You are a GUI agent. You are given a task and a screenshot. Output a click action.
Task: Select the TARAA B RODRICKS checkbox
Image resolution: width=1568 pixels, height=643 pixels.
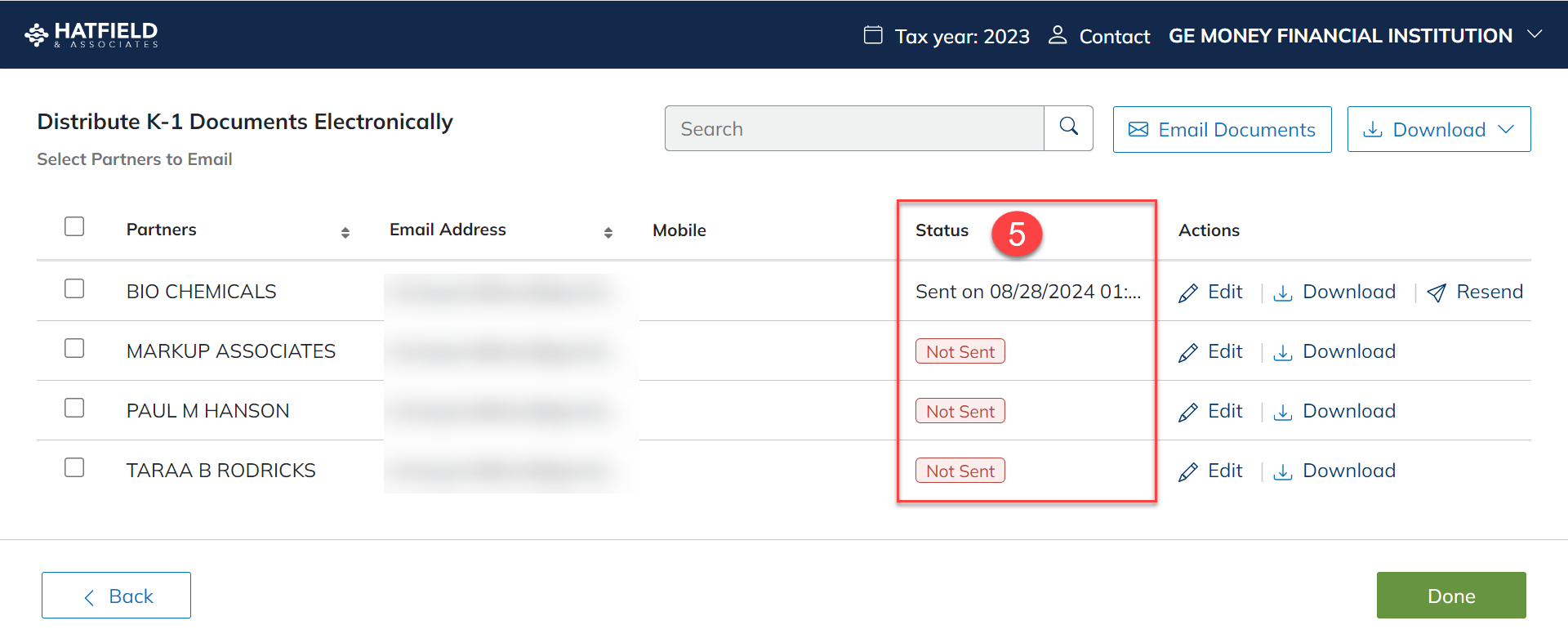(x=74, y=467)
